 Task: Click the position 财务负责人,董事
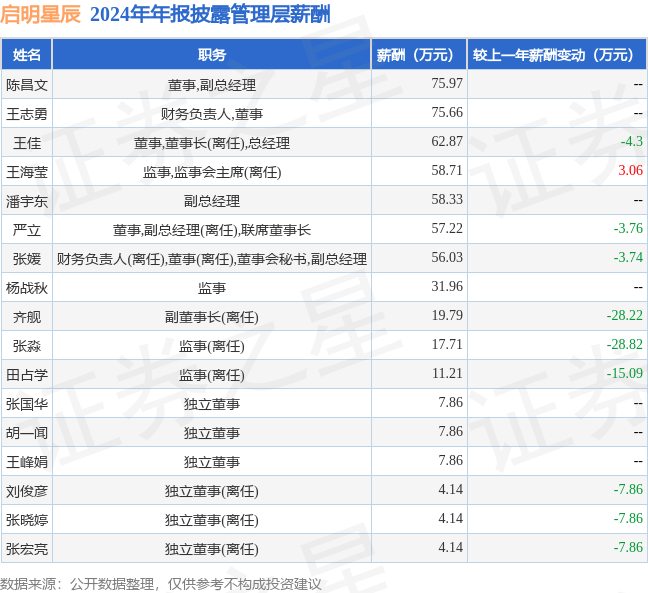click(212, 114)
